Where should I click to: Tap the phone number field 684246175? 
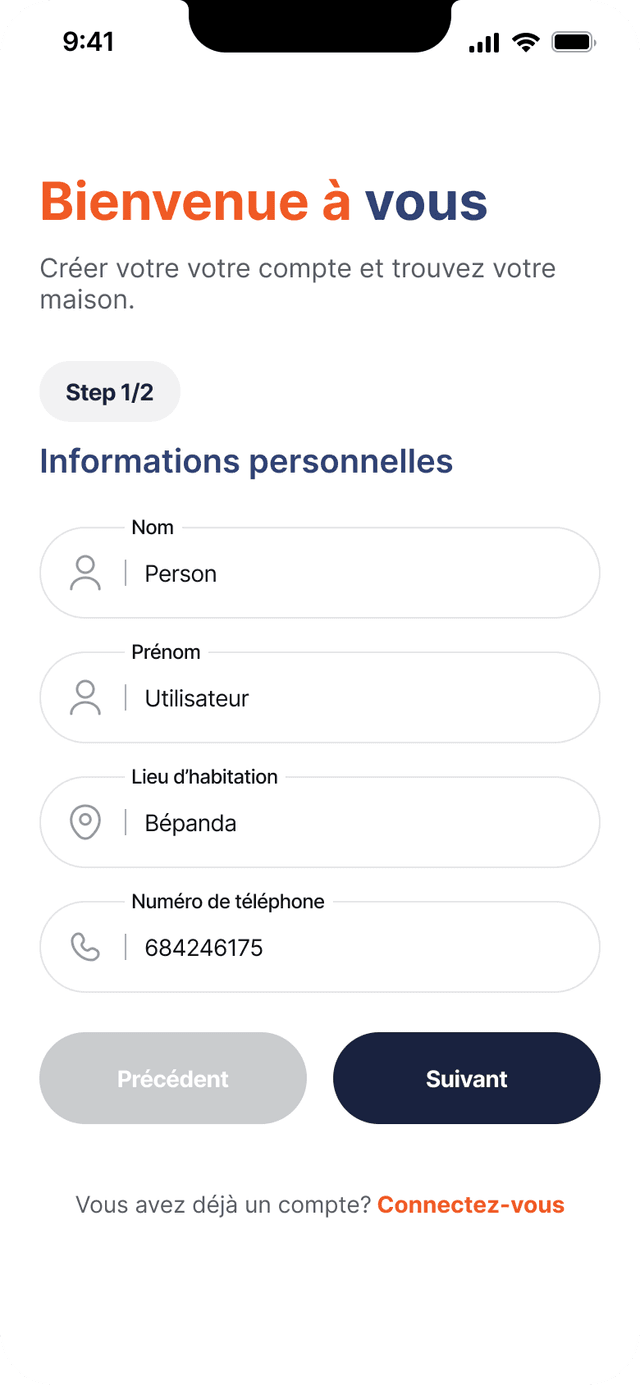click(320, 947)
